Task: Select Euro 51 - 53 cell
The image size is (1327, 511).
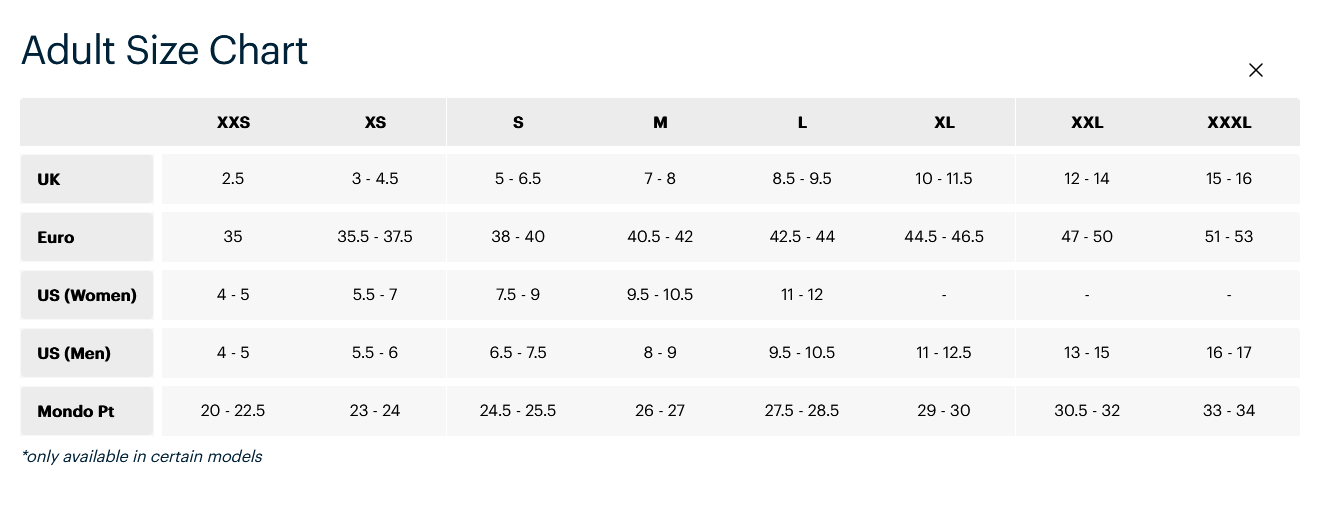Action: tap(1229, 237)
